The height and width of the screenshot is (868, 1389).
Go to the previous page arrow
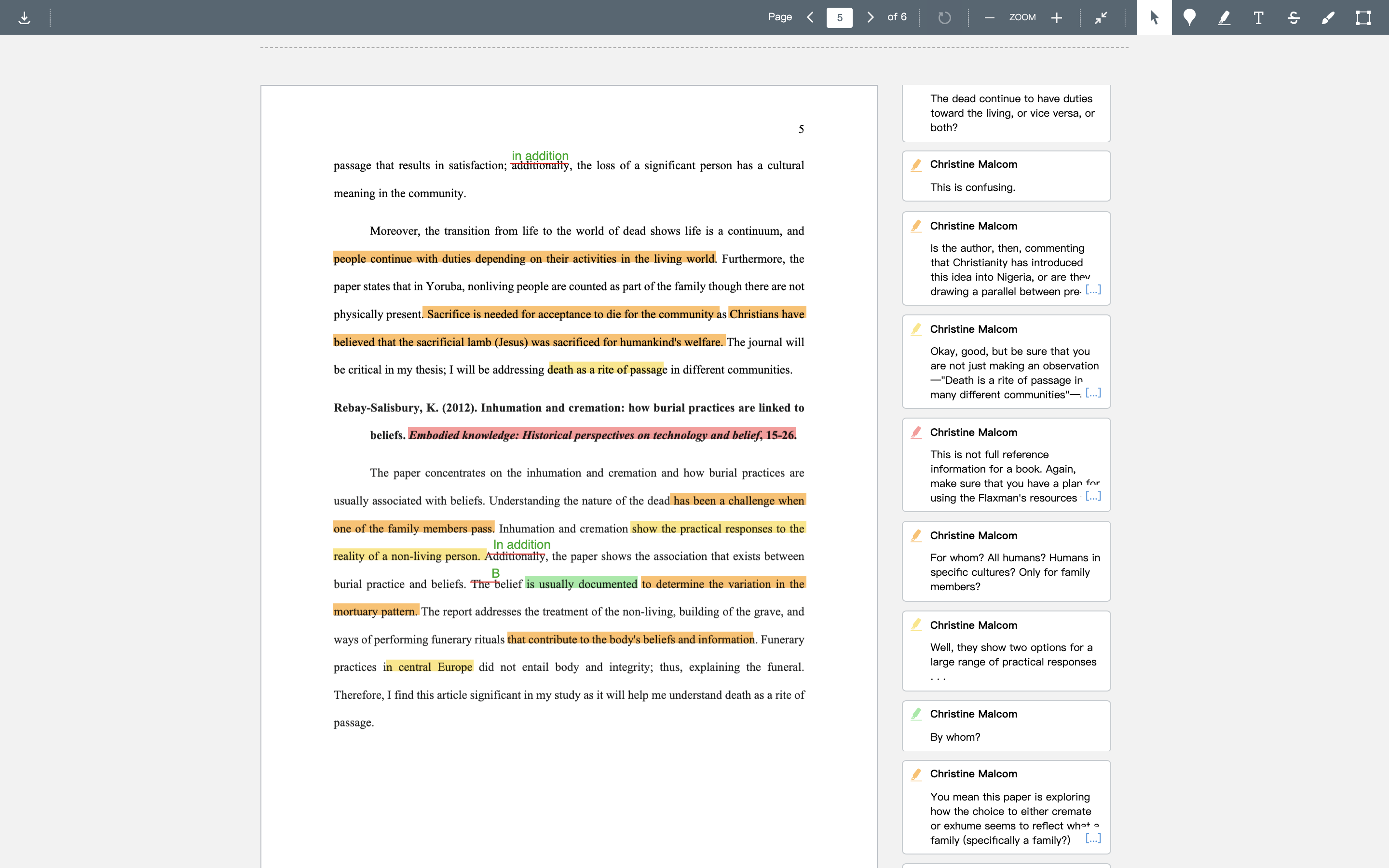(x=810, y=17)
